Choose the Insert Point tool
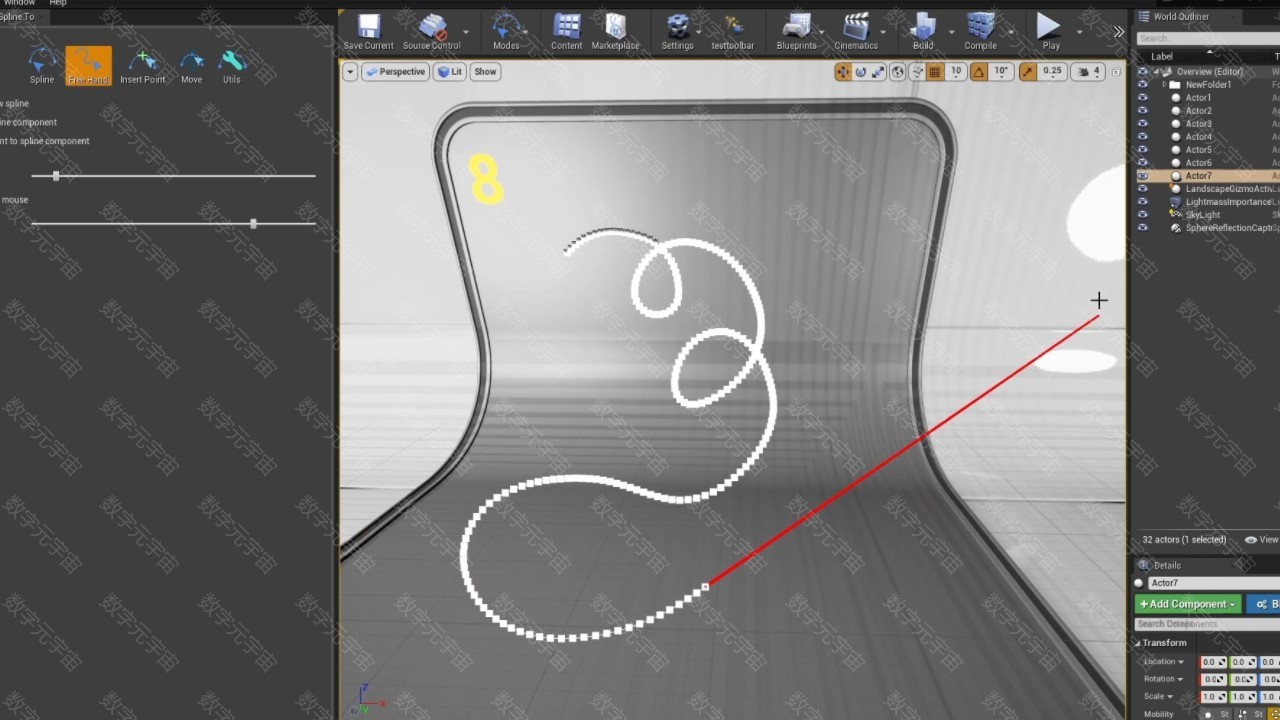The image size is (1280, 720). (143, 66)
